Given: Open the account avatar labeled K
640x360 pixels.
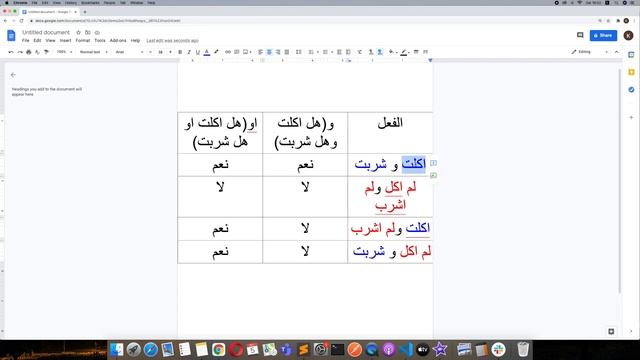Looking at the screenshot, I should [x=628, y=35].
